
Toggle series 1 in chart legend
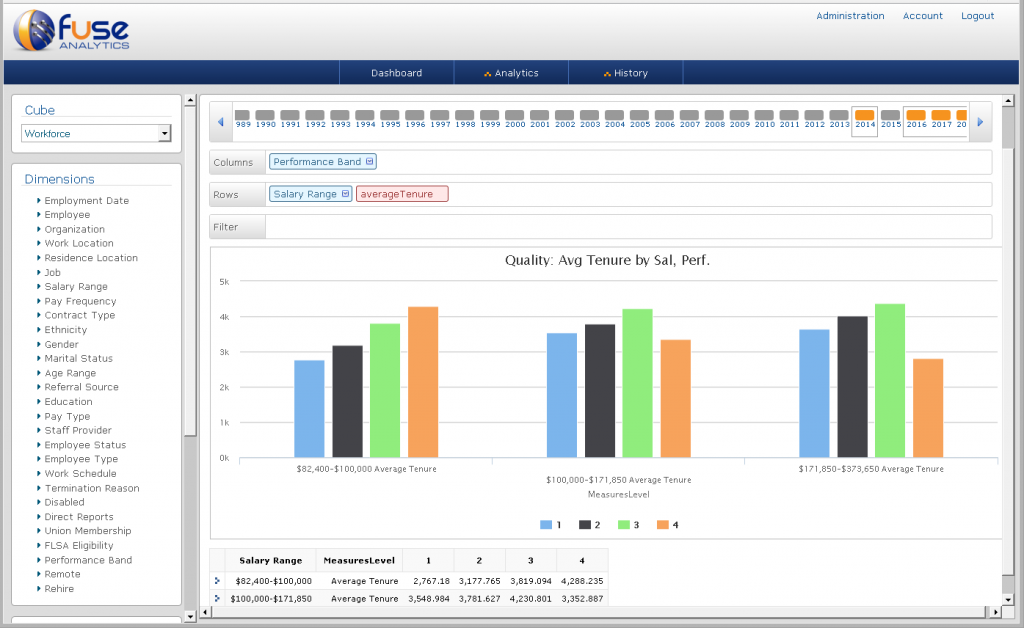551,525
